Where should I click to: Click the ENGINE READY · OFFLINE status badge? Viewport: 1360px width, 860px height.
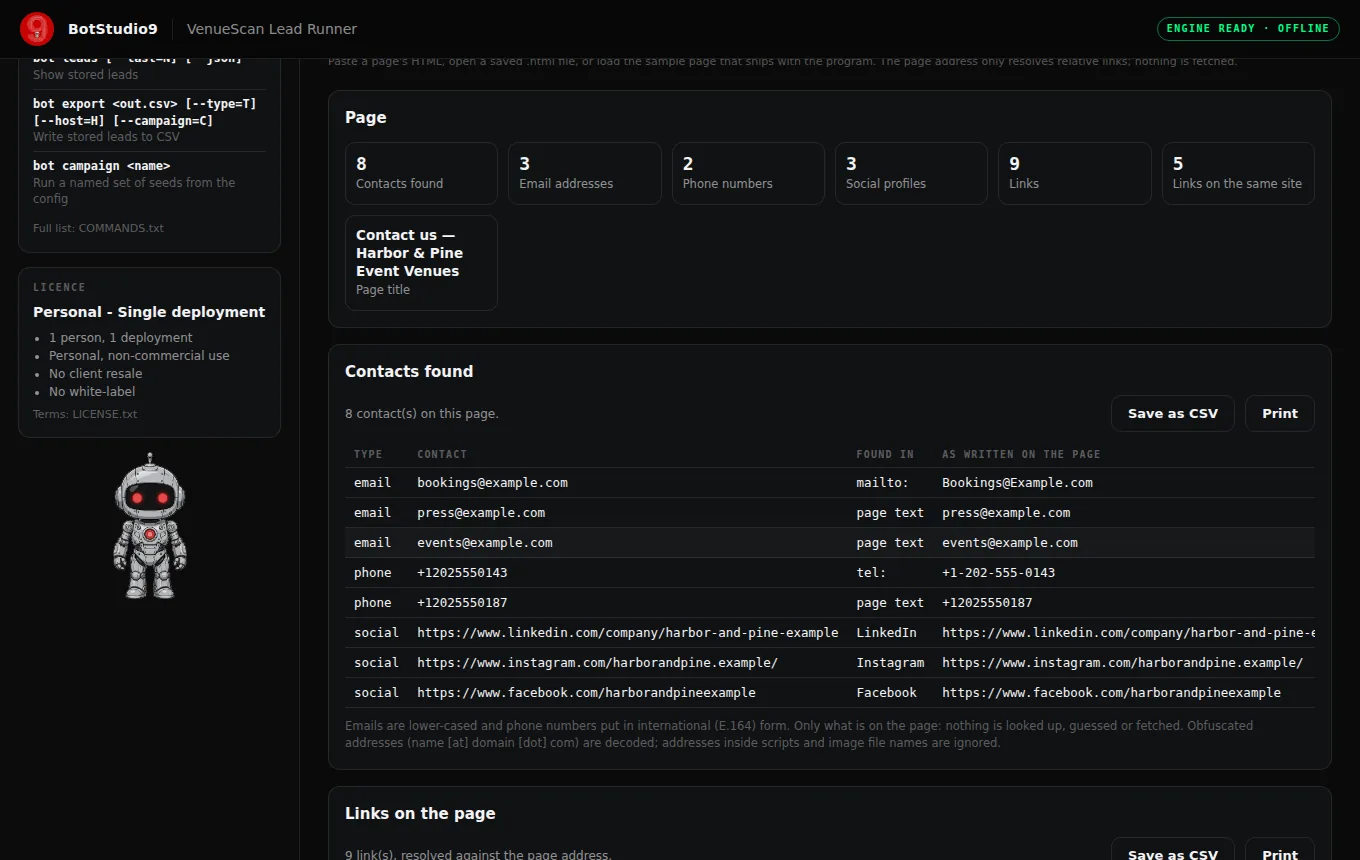tap(1248, 28)
